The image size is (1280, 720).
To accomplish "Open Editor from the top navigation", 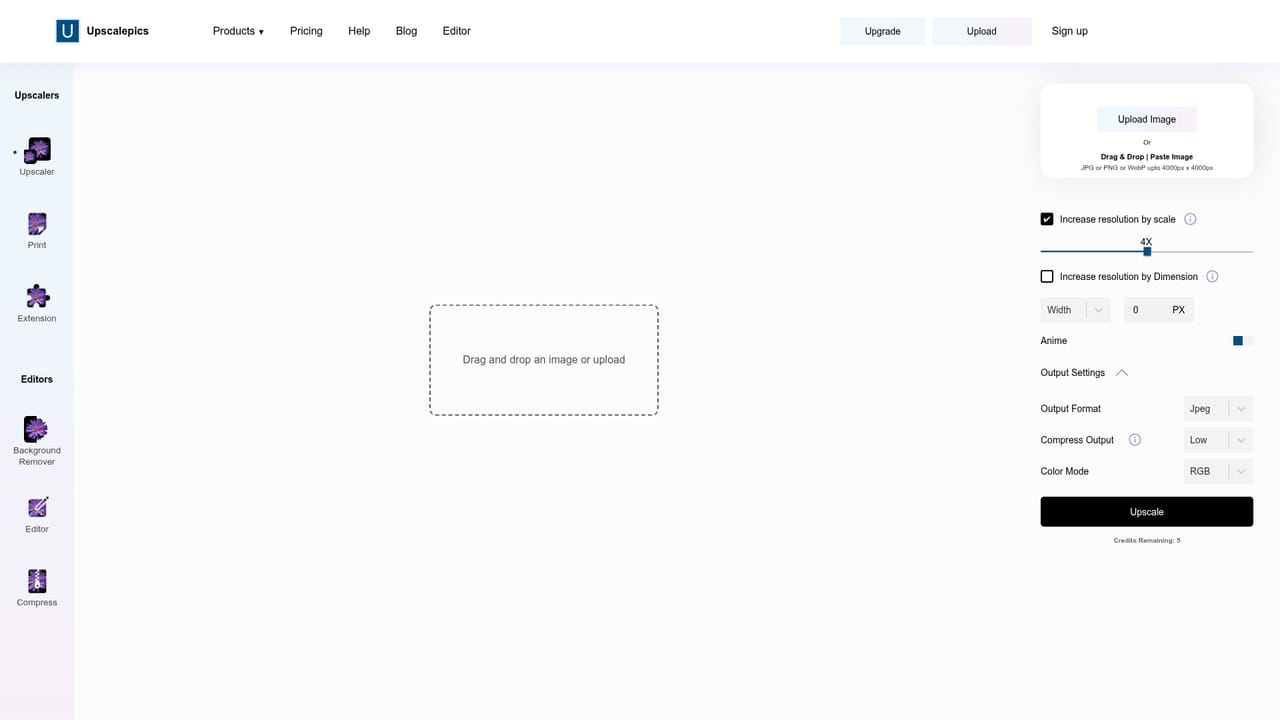I will (457, 31).
